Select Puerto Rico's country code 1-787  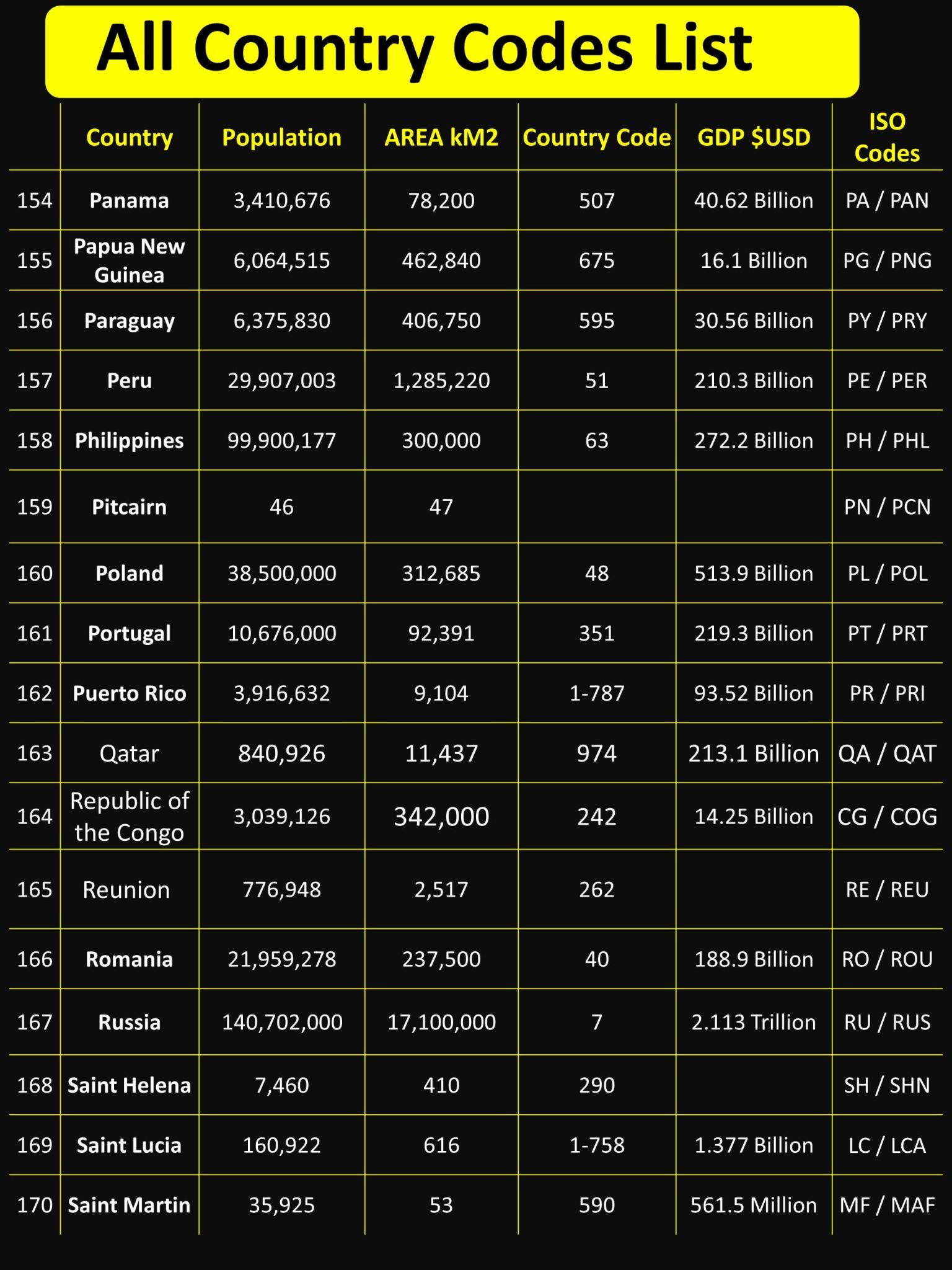[x=596, y=693]
